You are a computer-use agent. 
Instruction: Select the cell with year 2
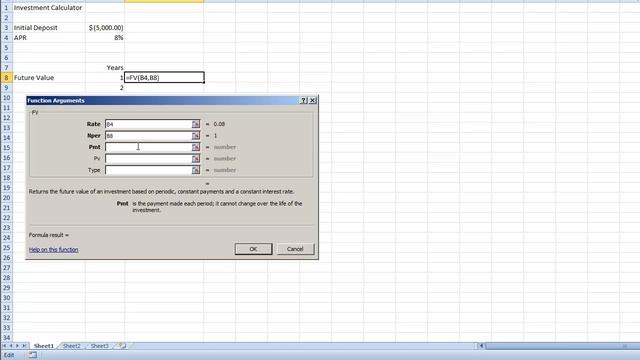click(105, 88)
